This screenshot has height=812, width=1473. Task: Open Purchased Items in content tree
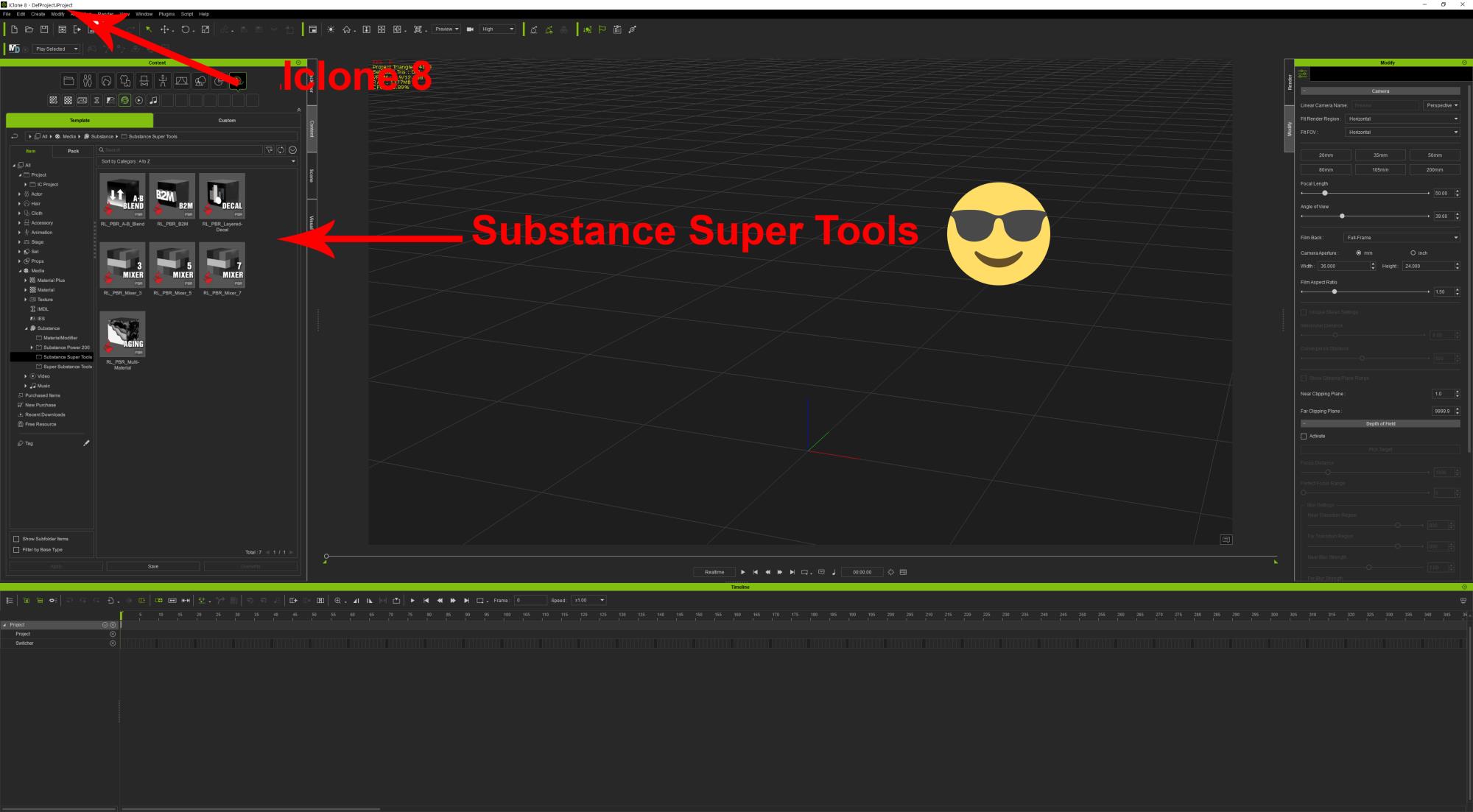pyautogui.click(x=43, y=395)
